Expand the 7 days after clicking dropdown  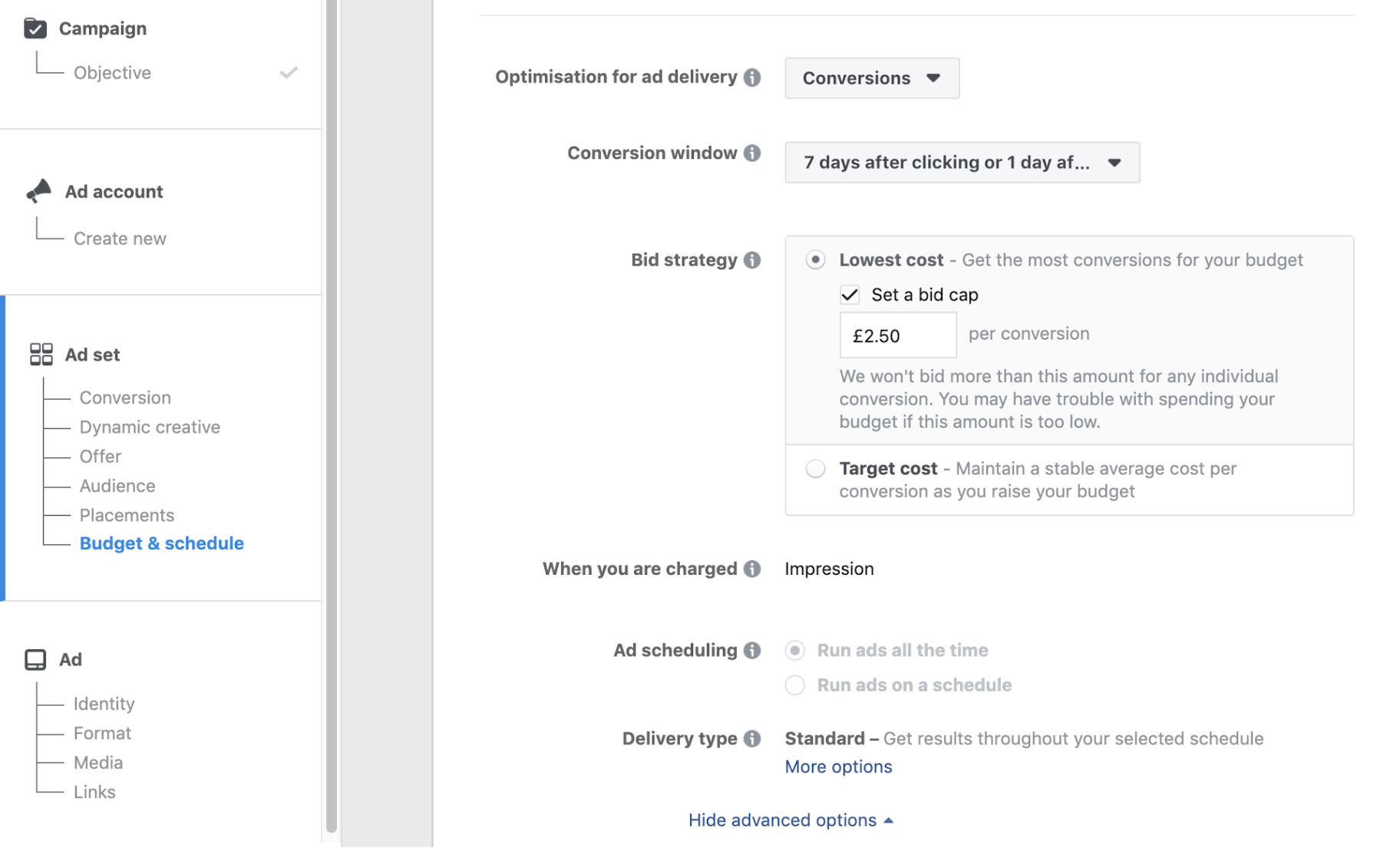click(961, 163)
